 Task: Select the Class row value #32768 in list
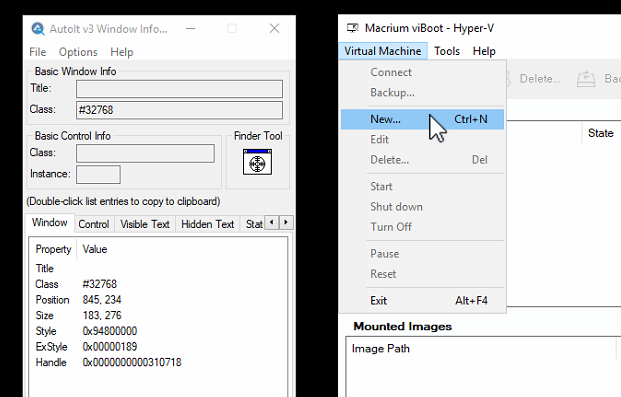99,284
